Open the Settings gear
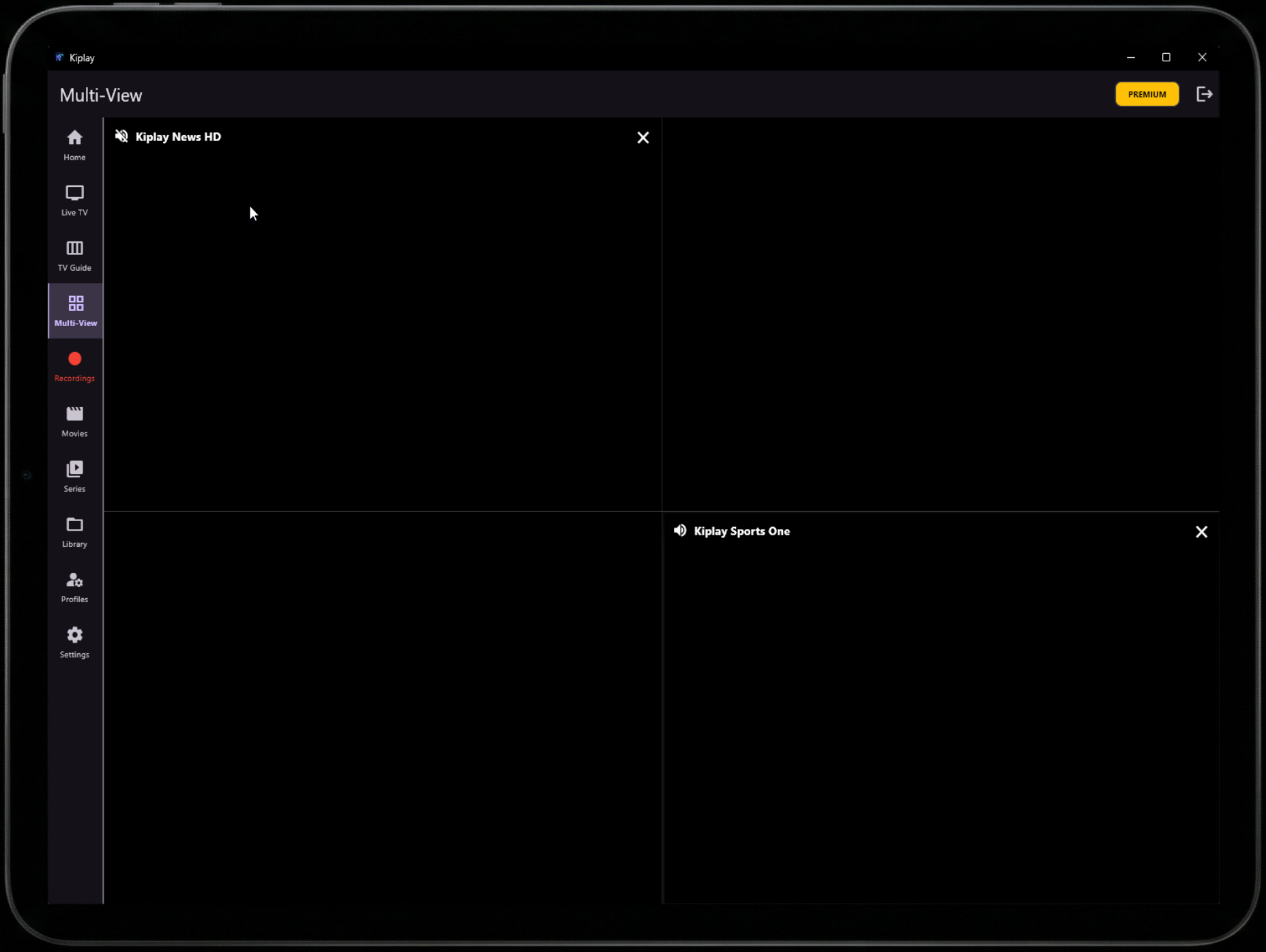The image size is (1266, 952). [74, 635]
